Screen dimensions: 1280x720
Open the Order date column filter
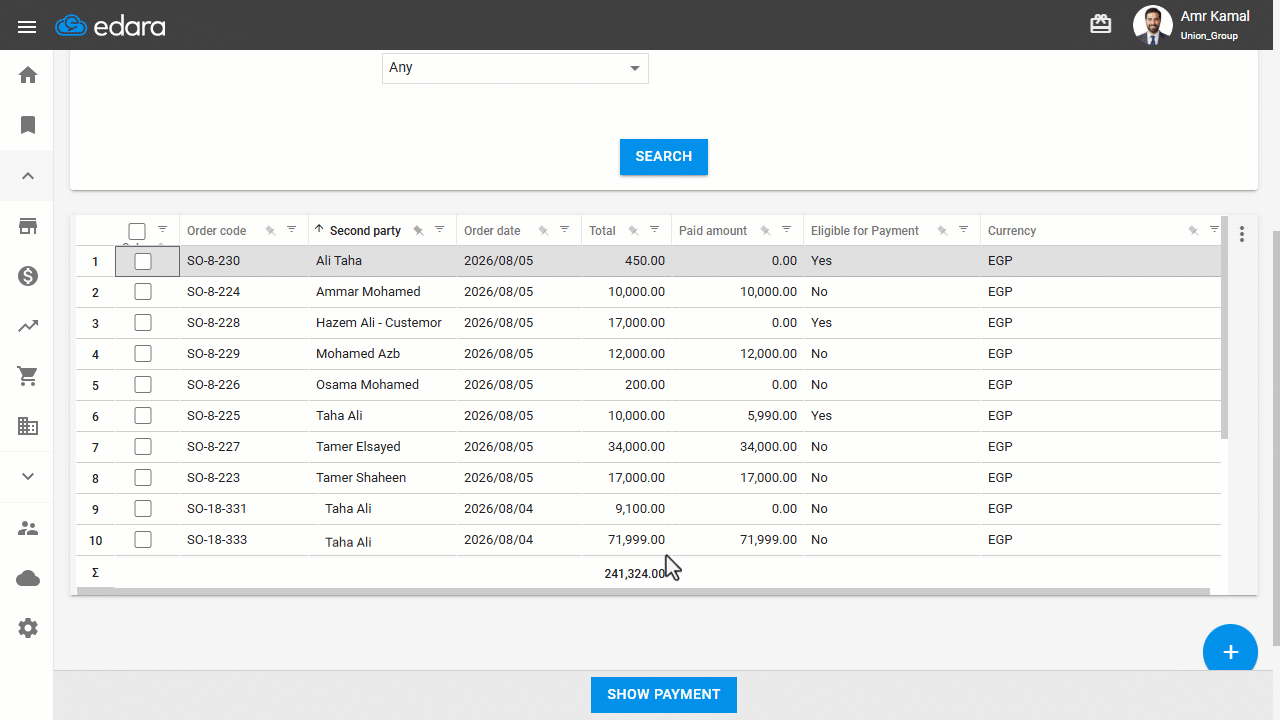click(x=565, y=229)
